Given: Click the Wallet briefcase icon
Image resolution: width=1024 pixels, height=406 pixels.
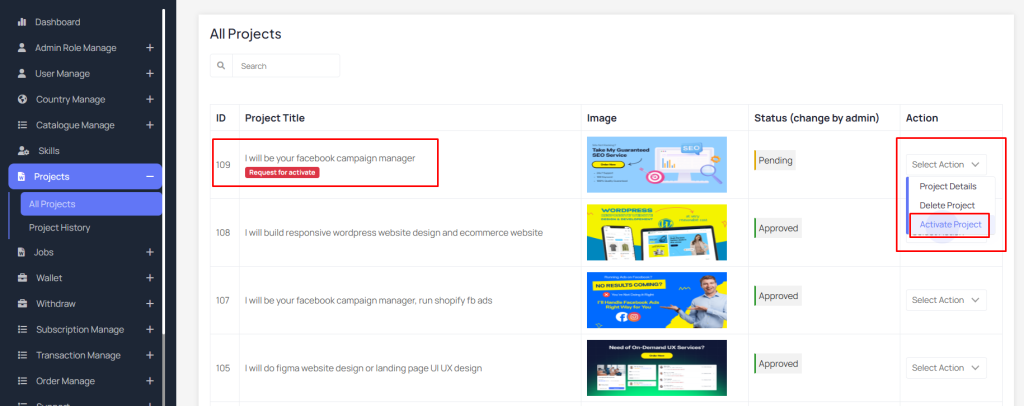Looking at the screenshot, I should [x=22, y=278].
